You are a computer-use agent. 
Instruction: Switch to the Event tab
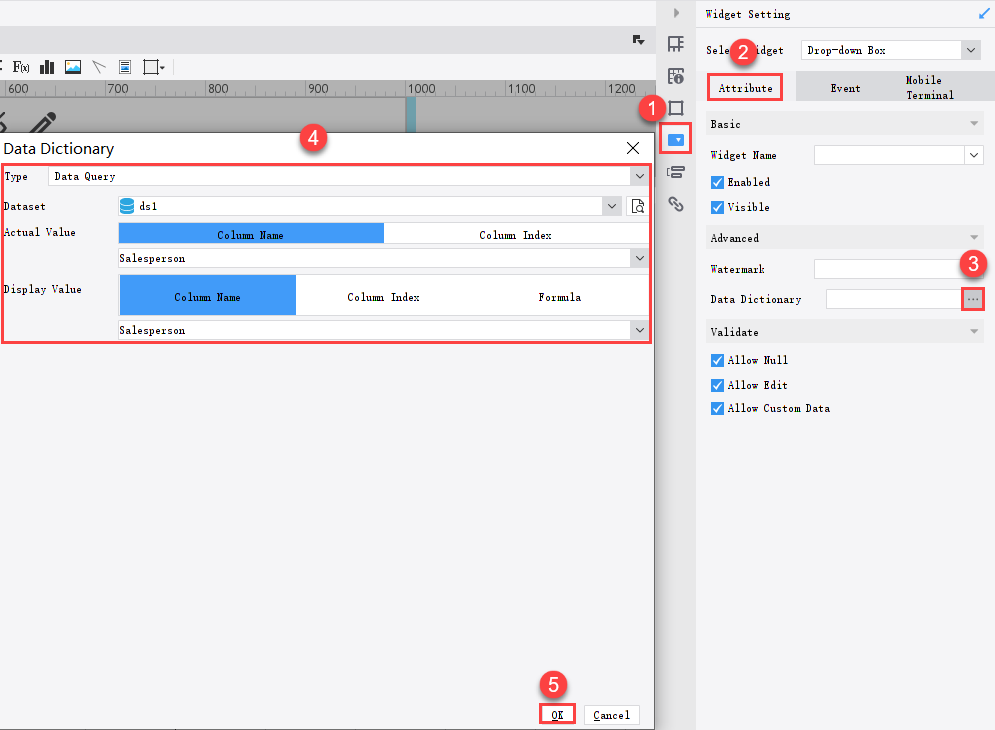[x=845, y=88]
